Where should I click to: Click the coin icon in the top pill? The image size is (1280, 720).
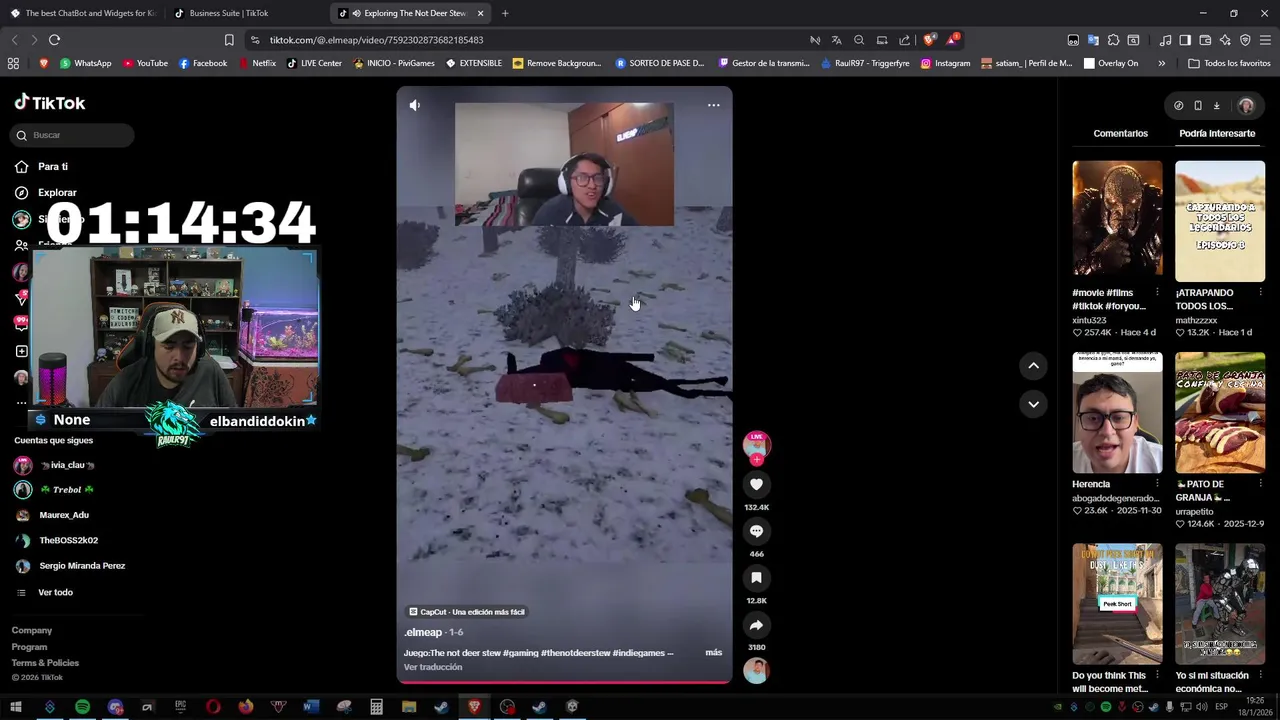pyautogui.click(x=1178, y=105)
